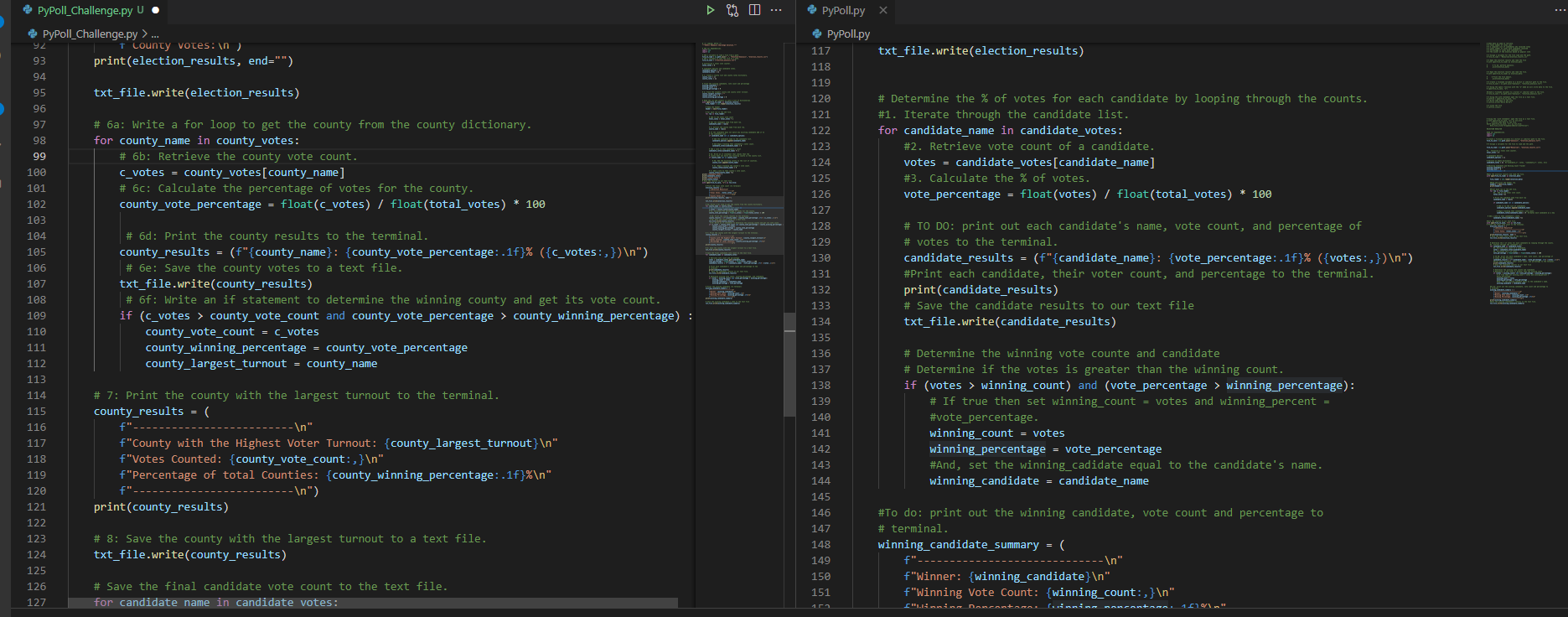Viewport: 1568px width, 617px height.
Task: Click Python icon in PyPoll.py breadcrumb
Action: [817, 34]
